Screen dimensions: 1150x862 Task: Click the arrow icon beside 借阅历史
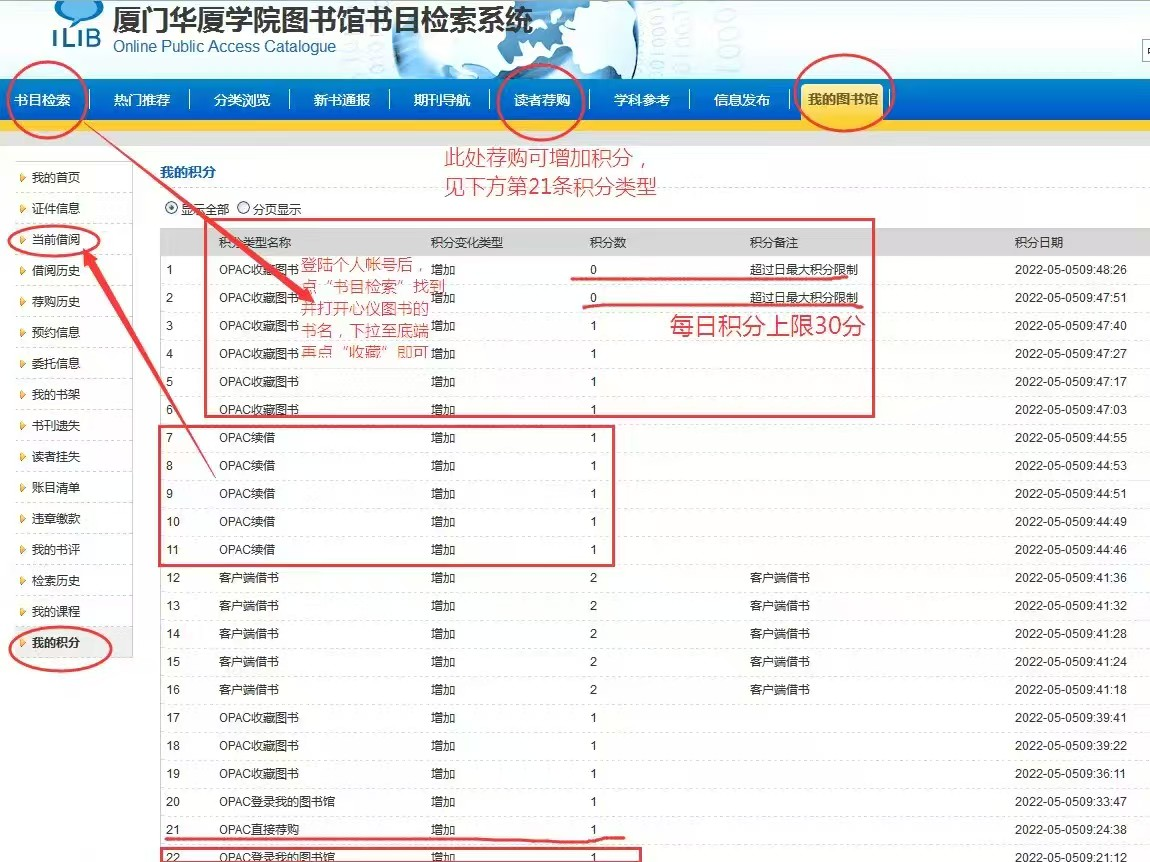pyautogui.click(x=23, y=271)
